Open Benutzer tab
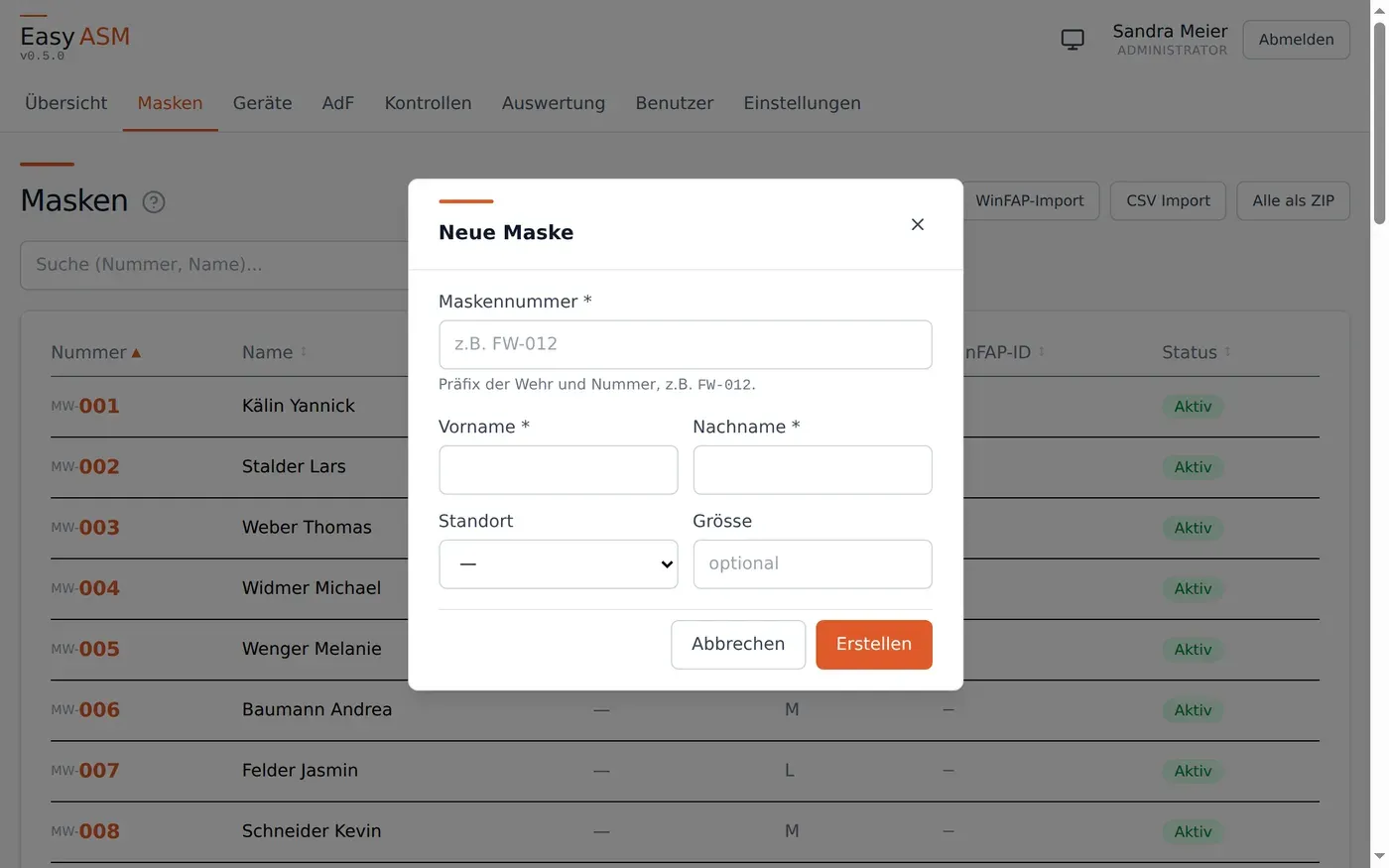This screenshot has width=1389, height=868. pyautogui.click(x=675, y=103)
